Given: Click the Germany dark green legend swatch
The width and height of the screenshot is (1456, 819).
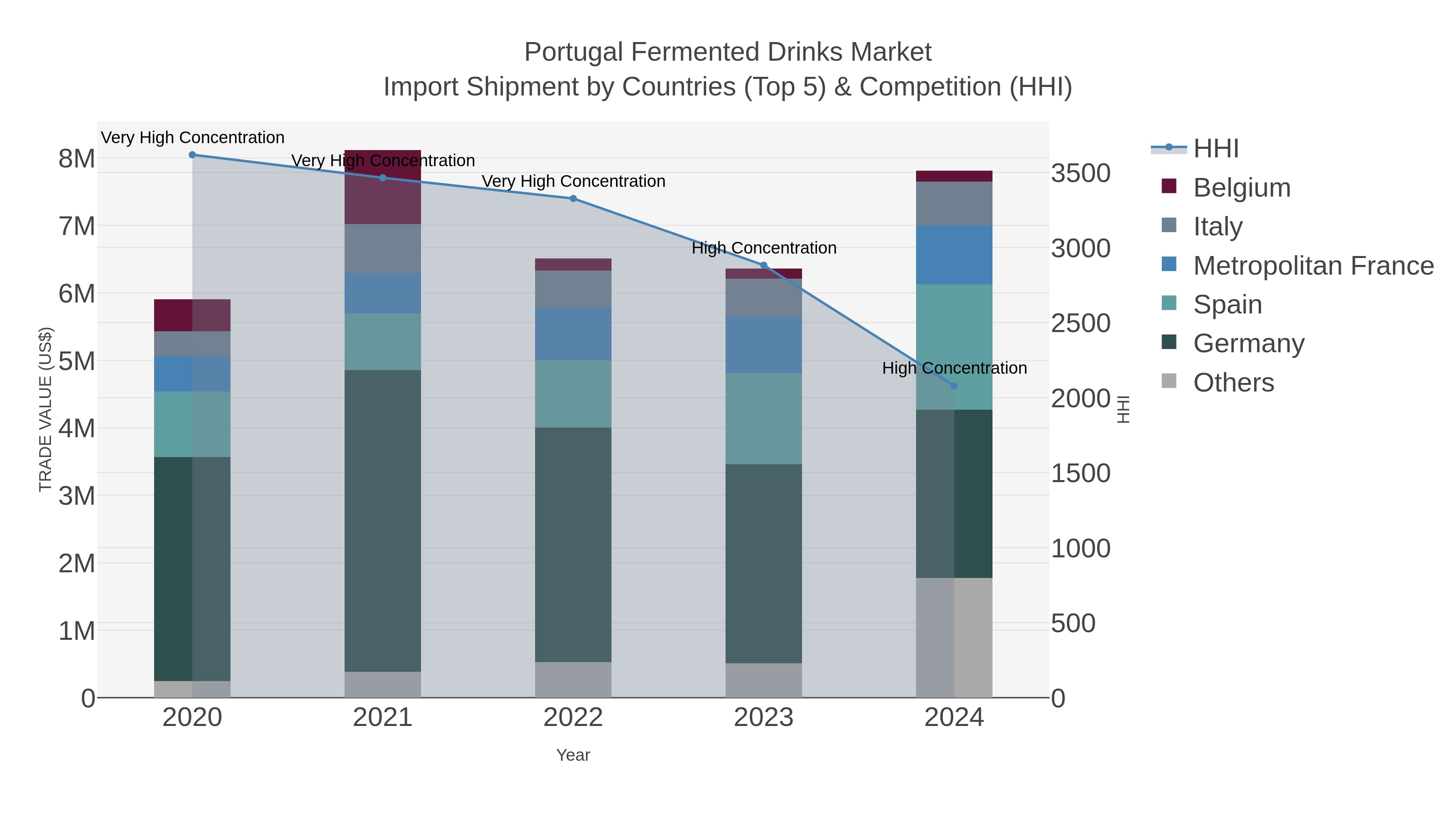Looking at the screenshot, I should 1169,342.
